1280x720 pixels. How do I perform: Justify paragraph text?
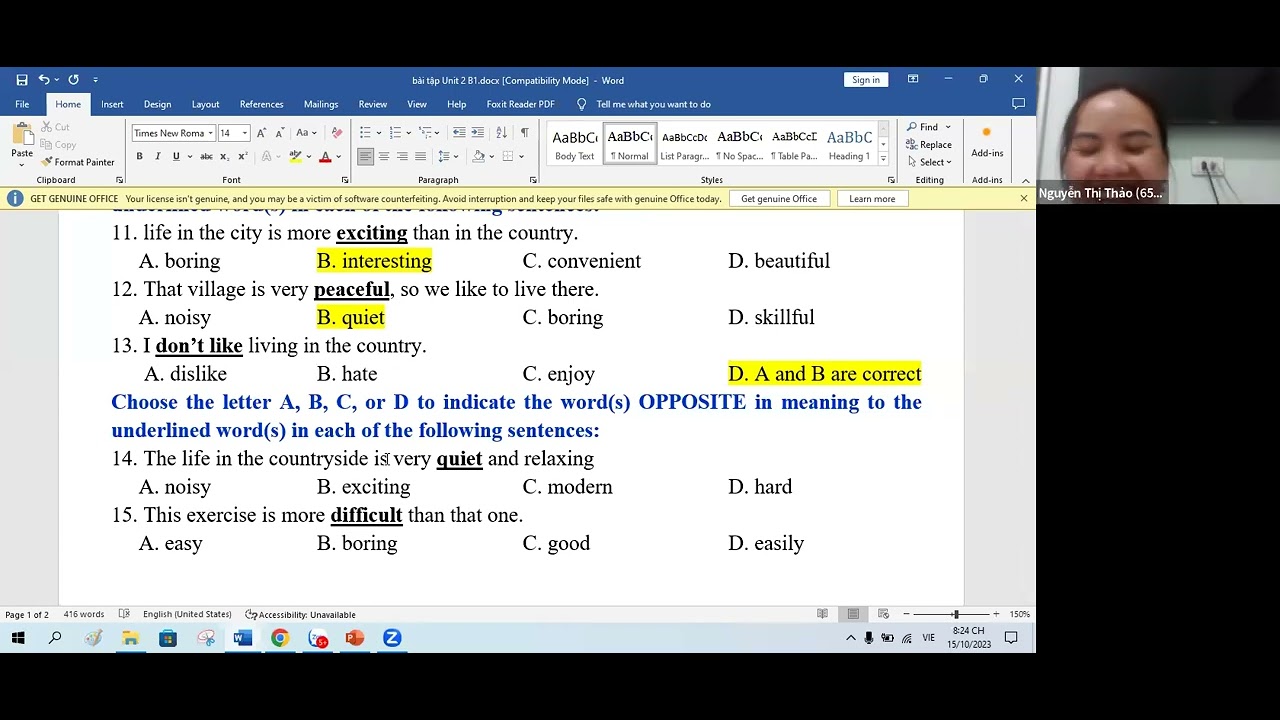click(420, 156)
